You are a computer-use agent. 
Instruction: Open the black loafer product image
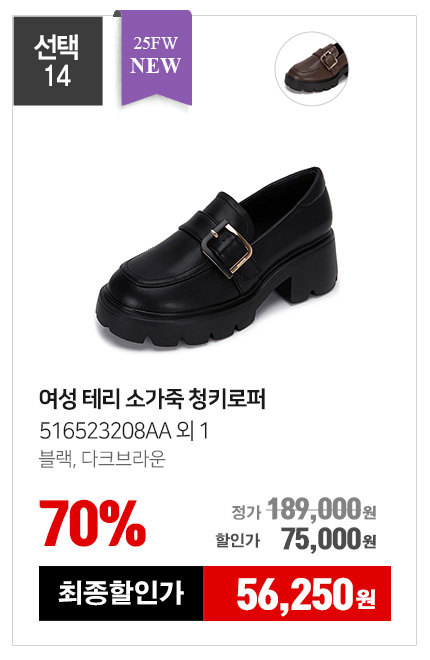click(218, 258)
